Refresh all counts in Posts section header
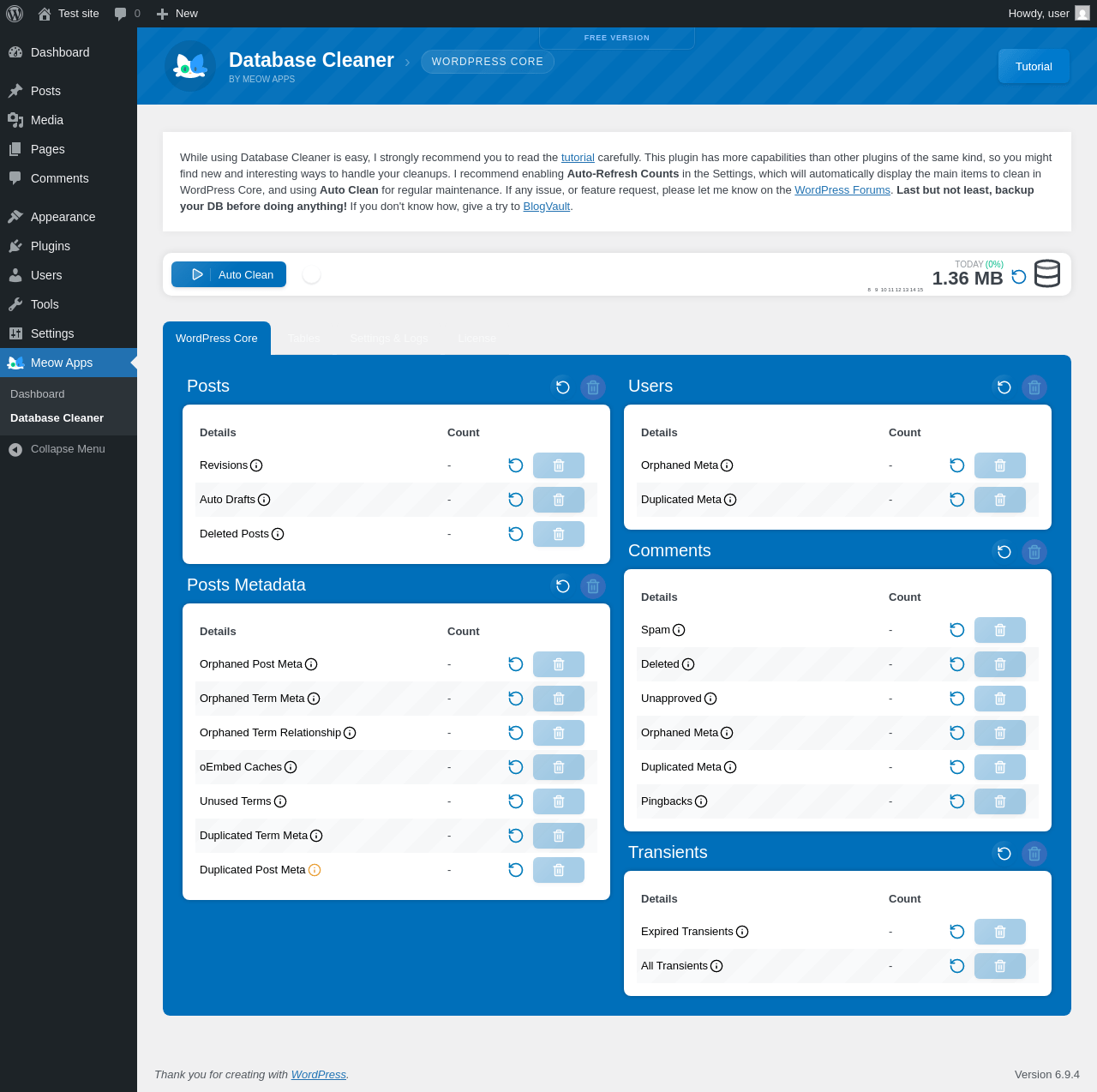Image resolution: width=1097 pixels, height=1092 pixels. point(563,387)
